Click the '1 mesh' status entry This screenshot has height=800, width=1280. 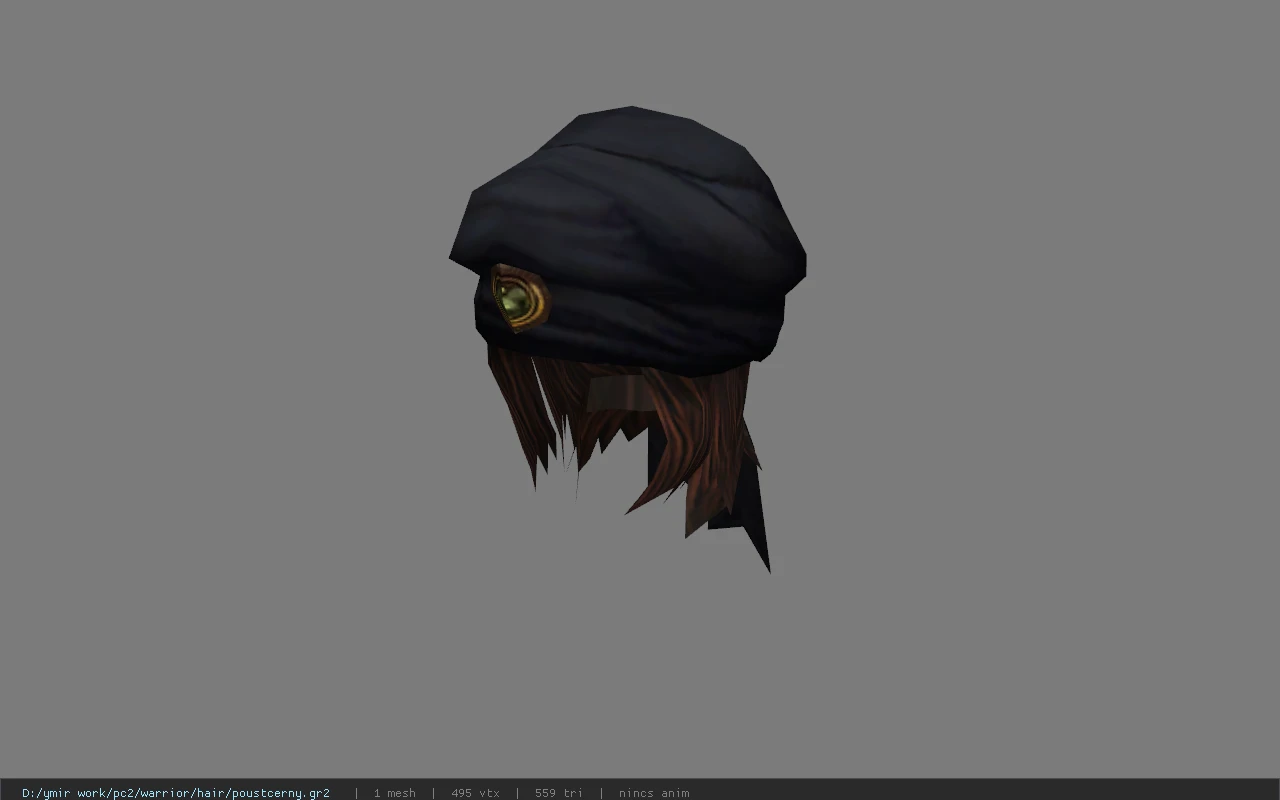pyautogui.click(x=394, y=793)
